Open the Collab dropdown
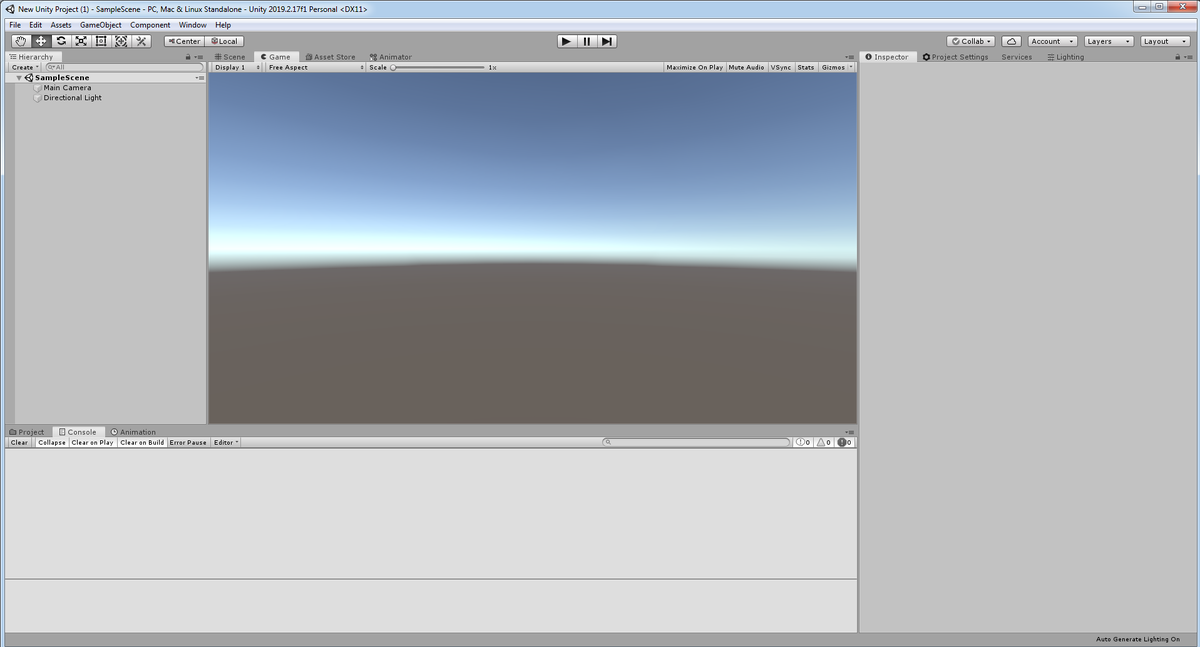The height and width of the screenshot is (647, 1200). 972,41
